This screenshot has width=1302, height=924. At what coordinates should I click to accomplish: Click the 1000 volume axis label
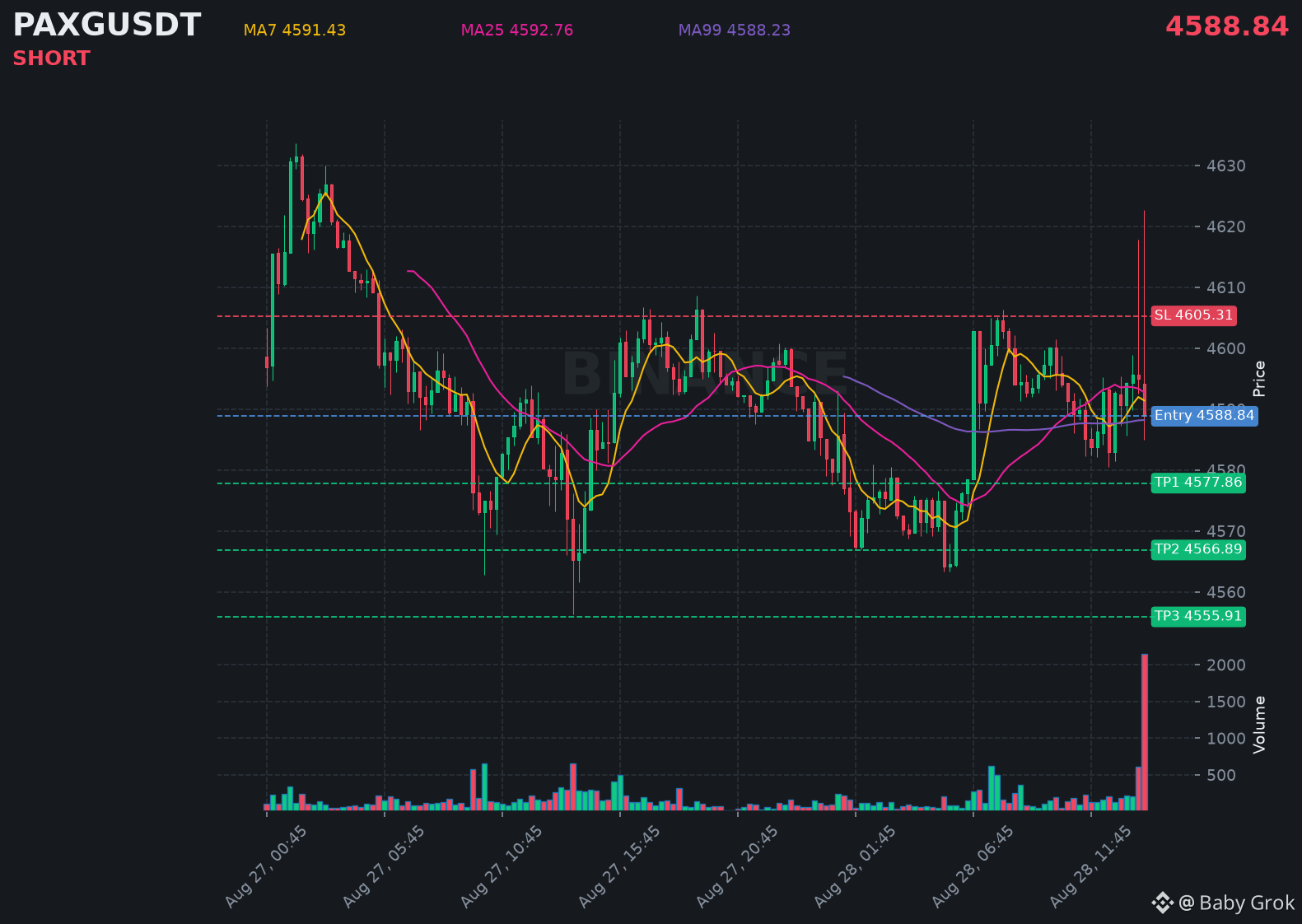pos(1225,738)
